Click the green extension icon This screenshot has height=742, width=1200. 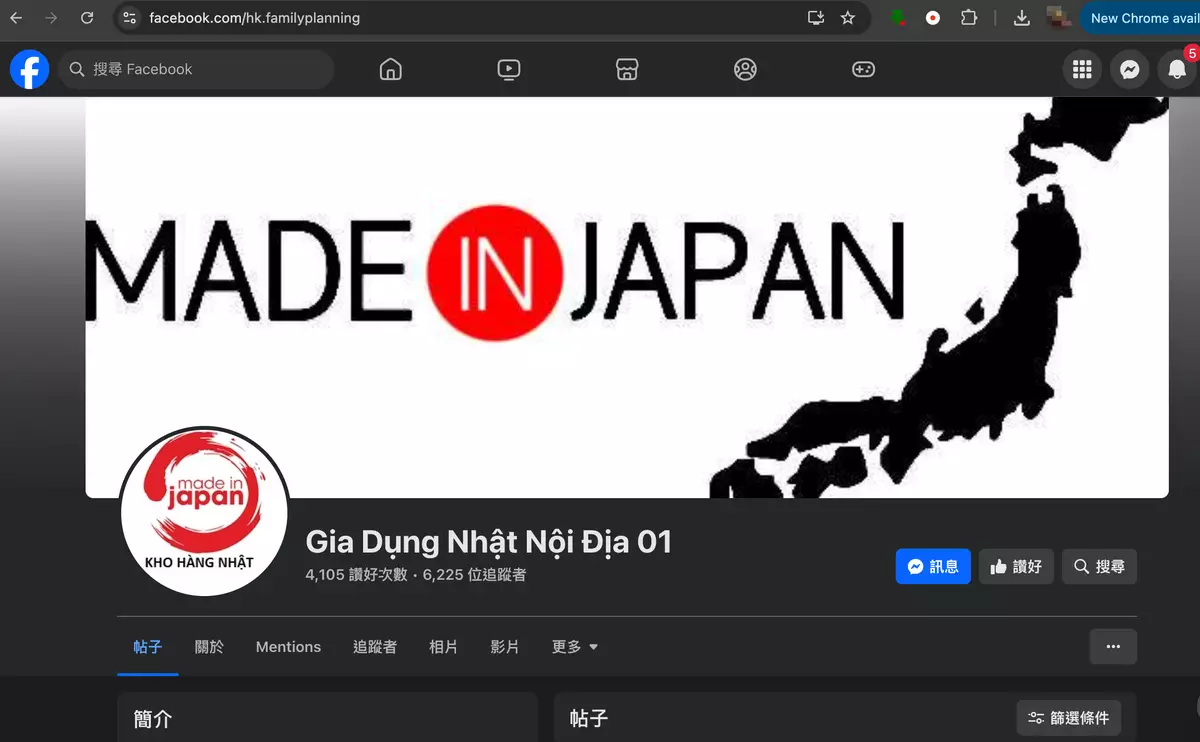coord(899,18)
